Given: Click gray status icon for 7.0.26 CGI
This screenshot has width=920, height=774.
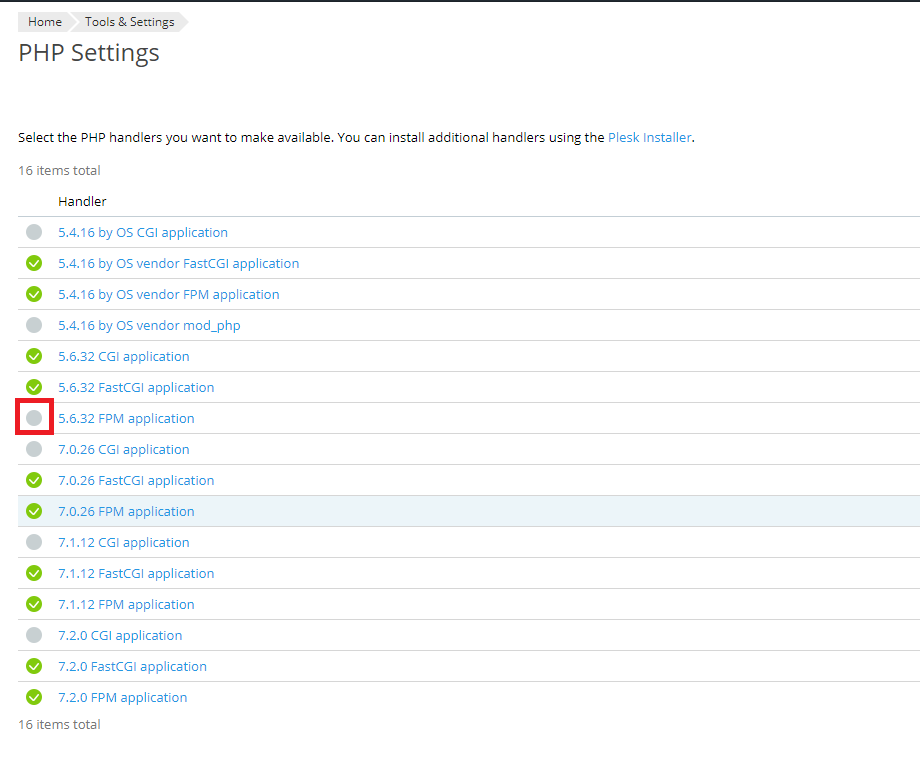Looking at the screenshot, I should point(34,449).
